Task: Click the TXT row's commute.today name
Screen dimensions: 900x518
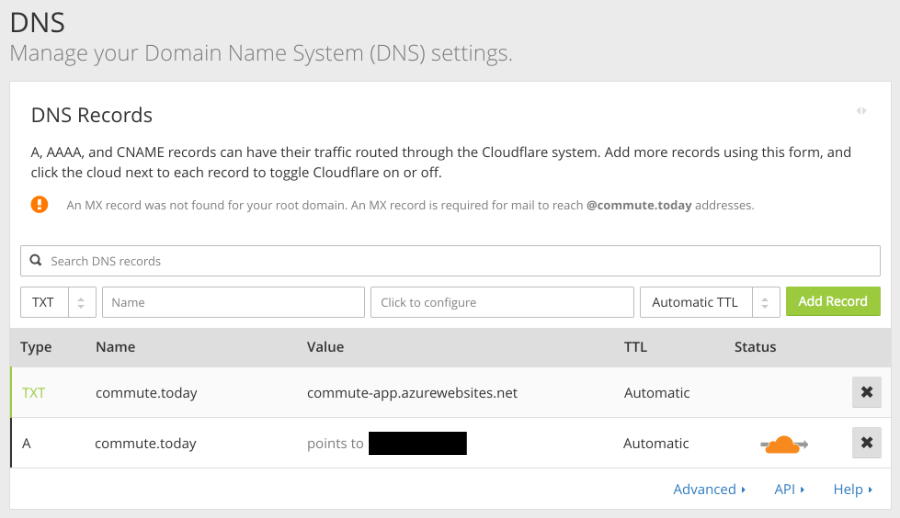Action: tap(146, 393)
